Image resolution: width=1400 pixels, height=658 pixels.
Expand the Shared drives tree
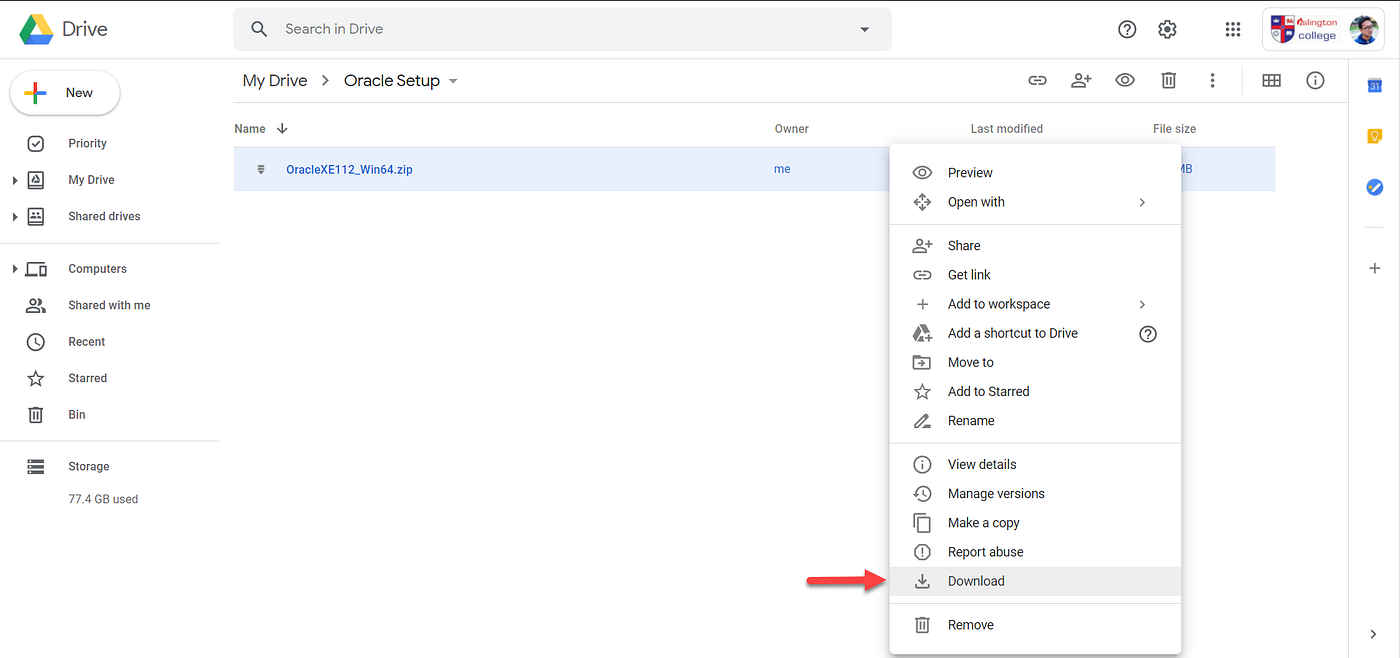(x=15, y=217)
